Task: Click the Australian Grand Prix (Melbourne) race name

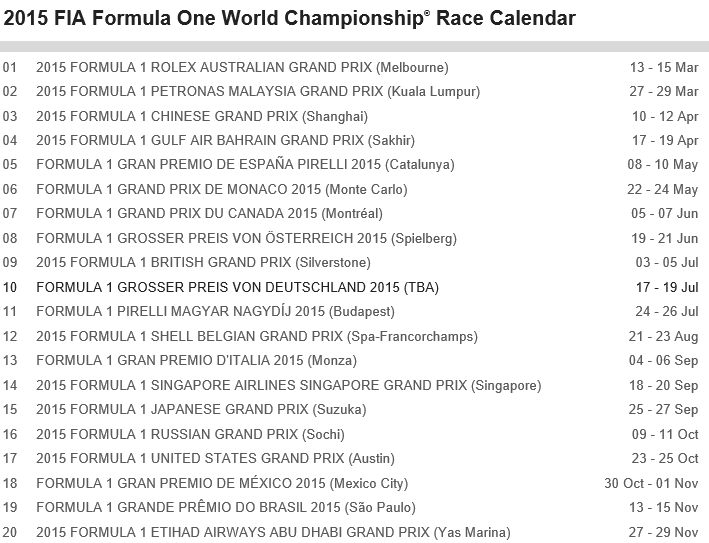Action: [242, 67]
